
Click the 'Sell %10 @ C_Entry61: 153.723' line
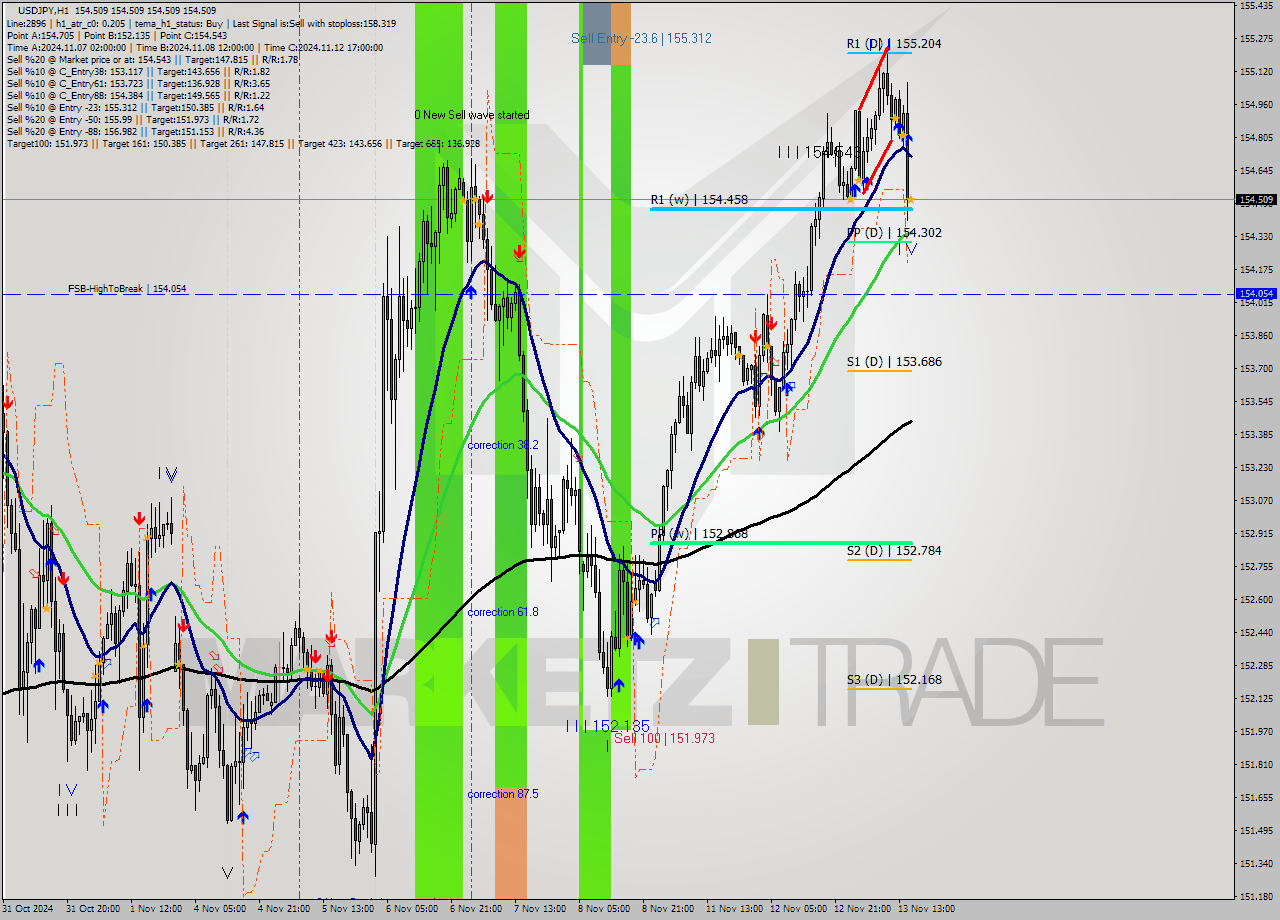[x=137, y=83]
